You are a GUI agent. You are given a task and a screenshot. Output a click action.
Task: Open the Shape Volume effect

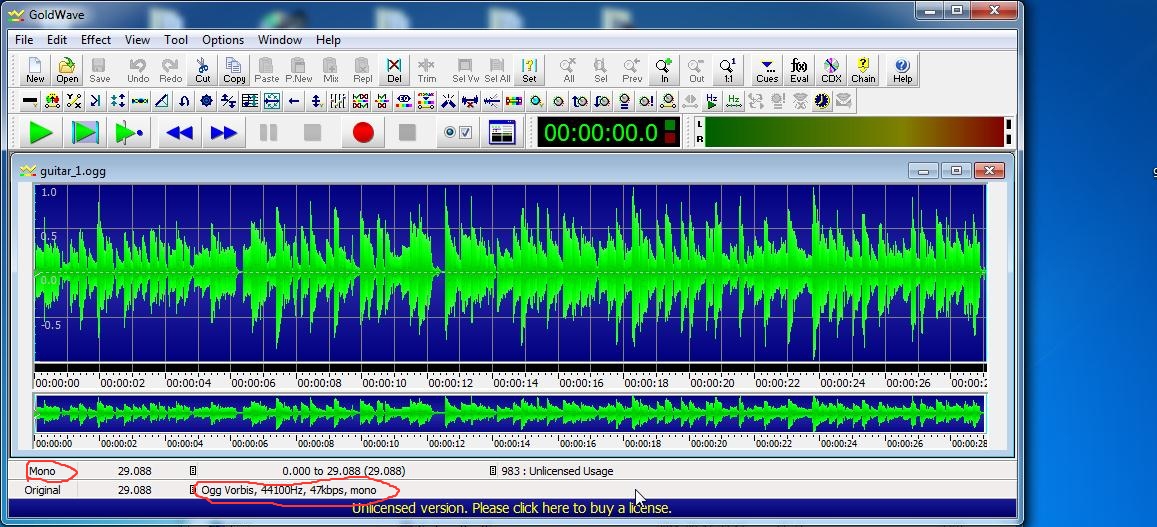[x=668, y=101]
